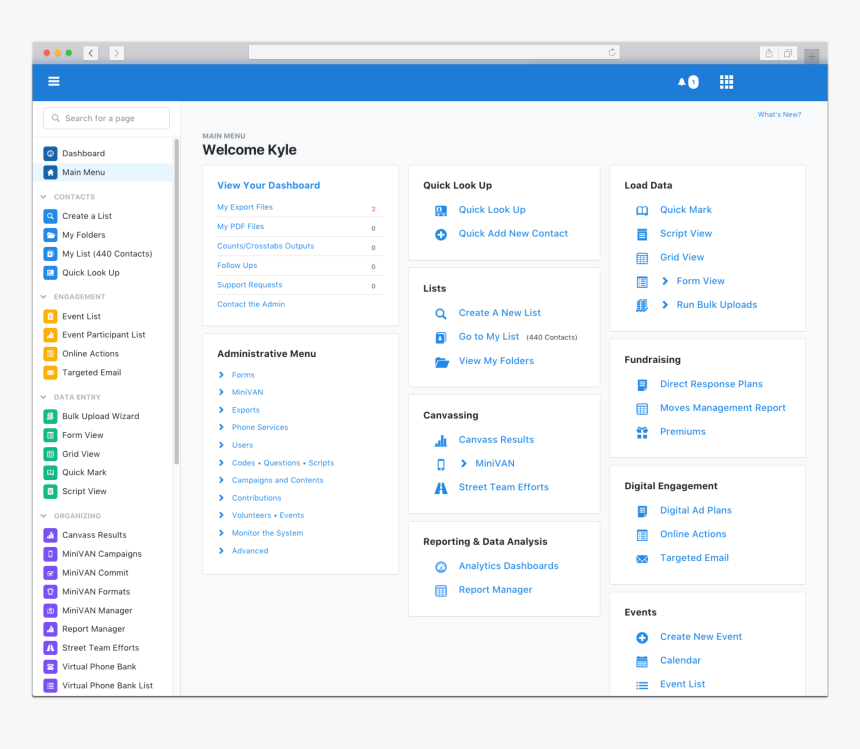This screenshot has width=860, height=749.
Task: Click the Canvass Results bar chart icon
Action: 441,440
